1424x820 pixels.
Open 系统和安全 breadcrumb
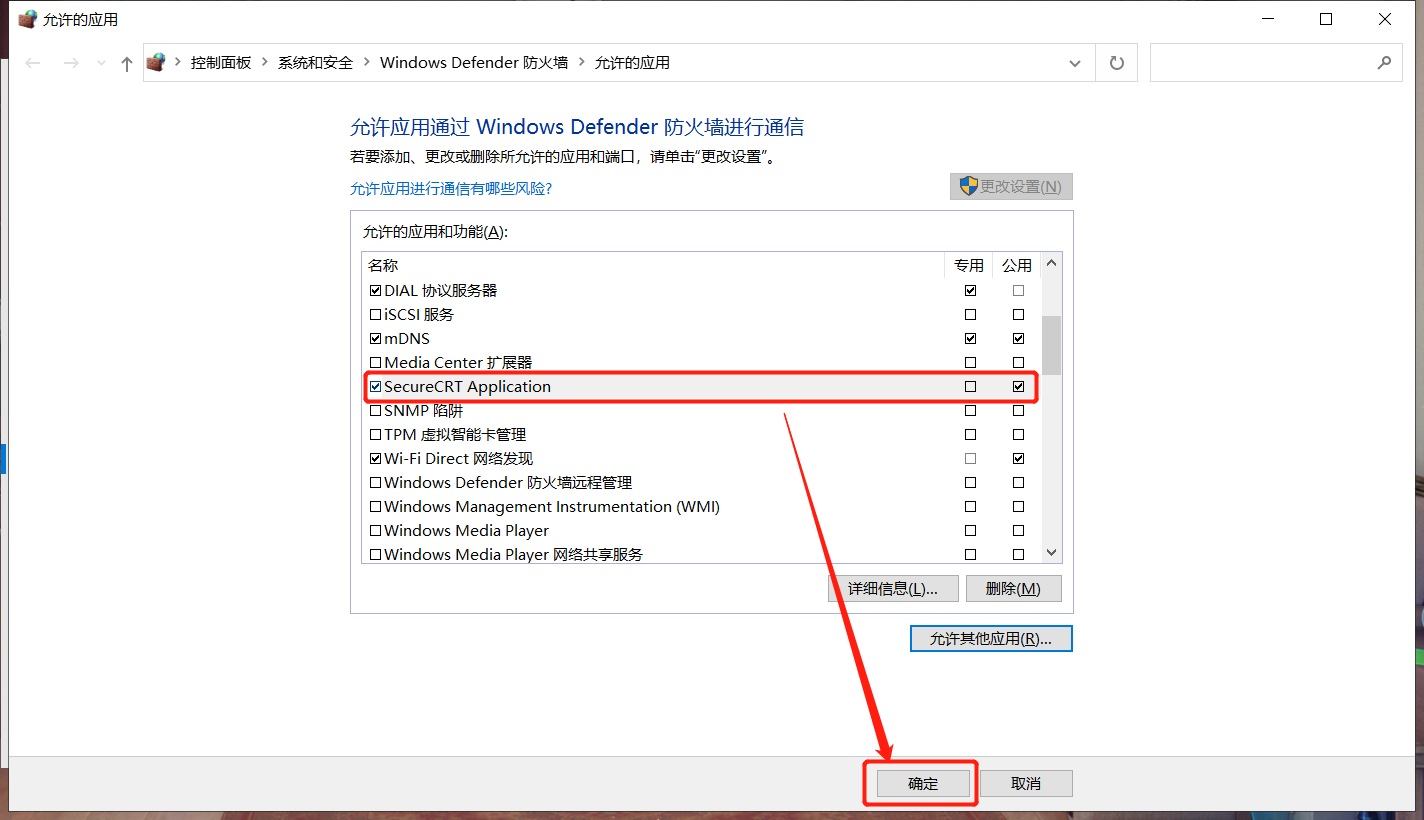[315, 62]
